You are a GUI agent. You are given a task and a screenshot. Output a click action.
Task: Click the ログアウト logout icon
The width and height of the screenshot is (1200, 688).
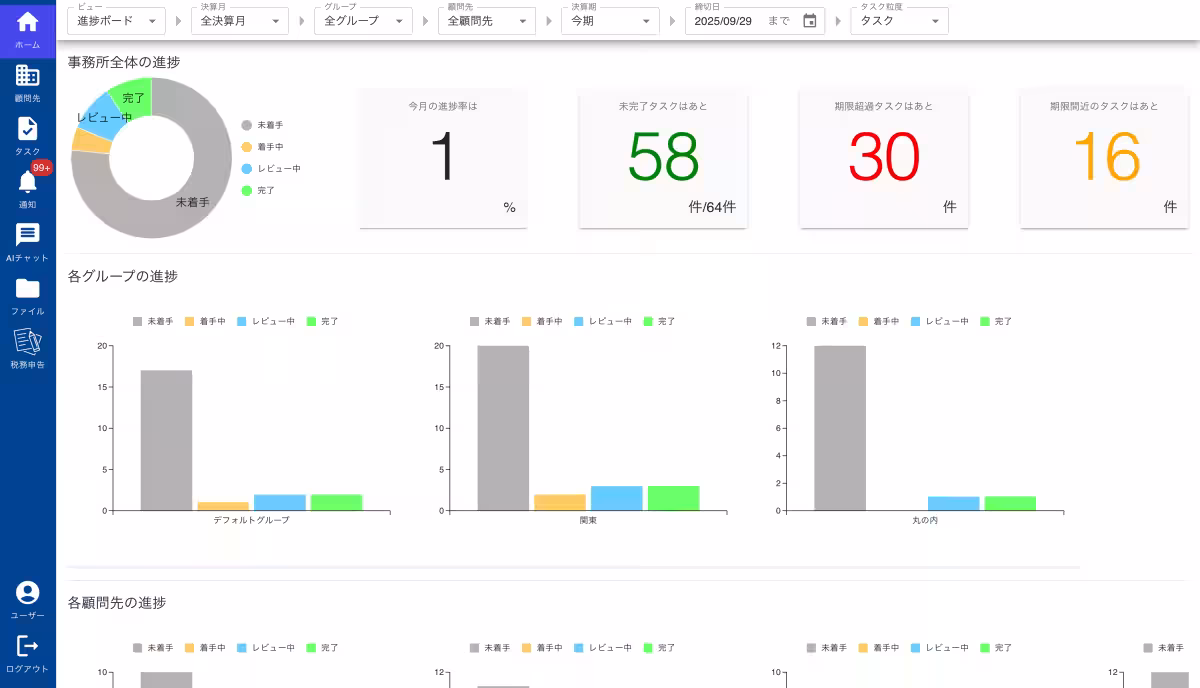[28, 647]
